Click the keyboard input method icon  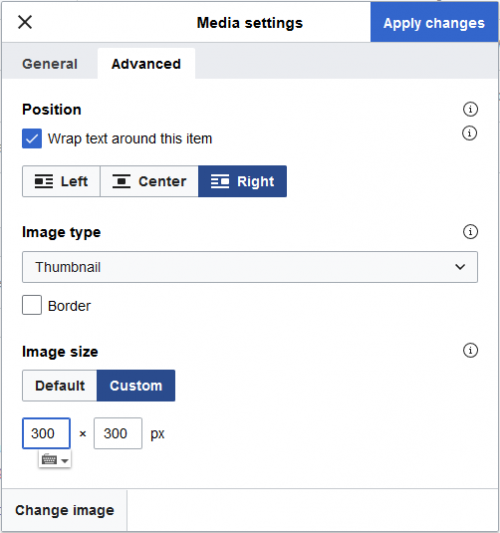click(49, 460)
